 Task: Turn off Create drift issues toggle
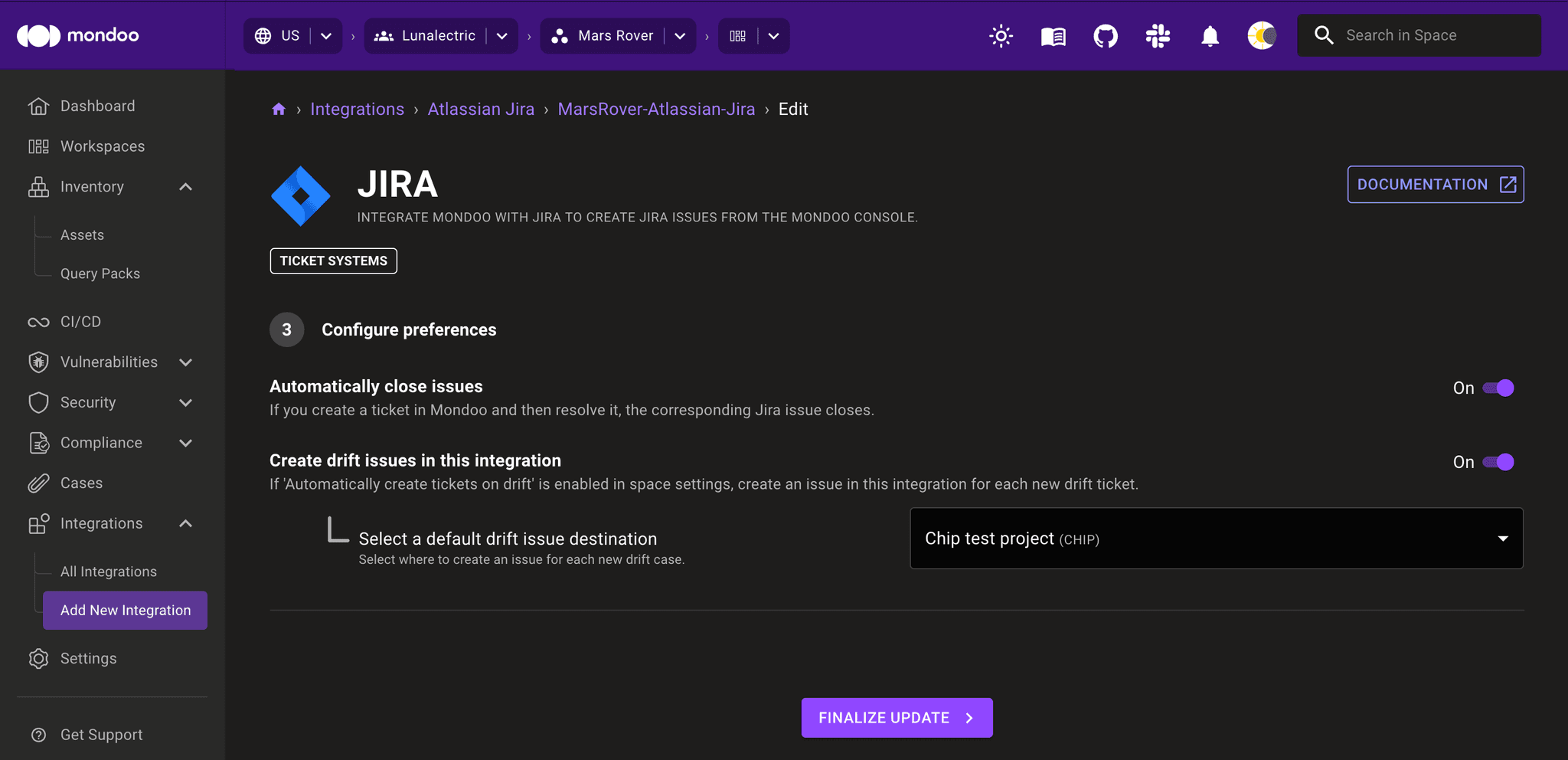[1498, 462]
